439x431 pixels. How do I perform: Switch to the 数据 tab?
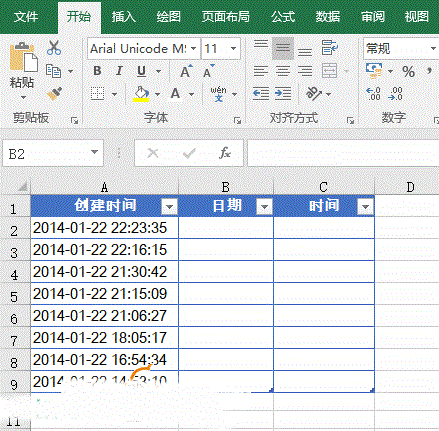click(x=328, y=17)
